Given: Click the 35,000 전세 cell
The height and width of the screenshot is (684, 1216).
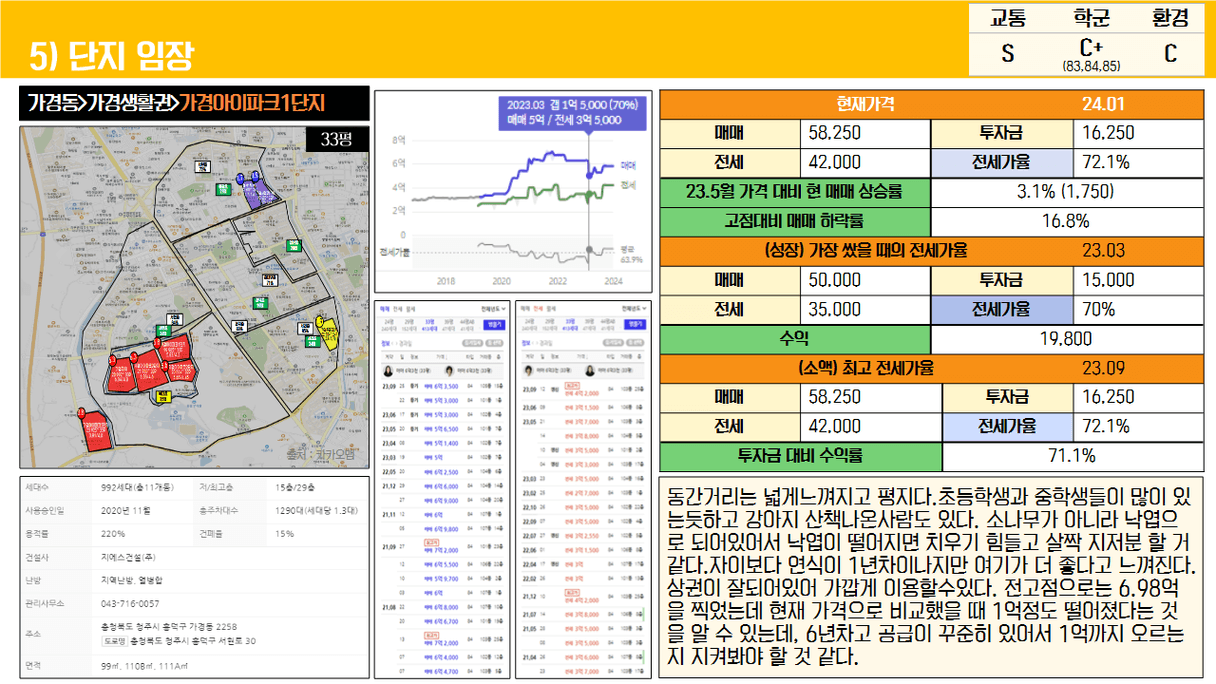Looking at the screenshot, I should tap(866, 309).
